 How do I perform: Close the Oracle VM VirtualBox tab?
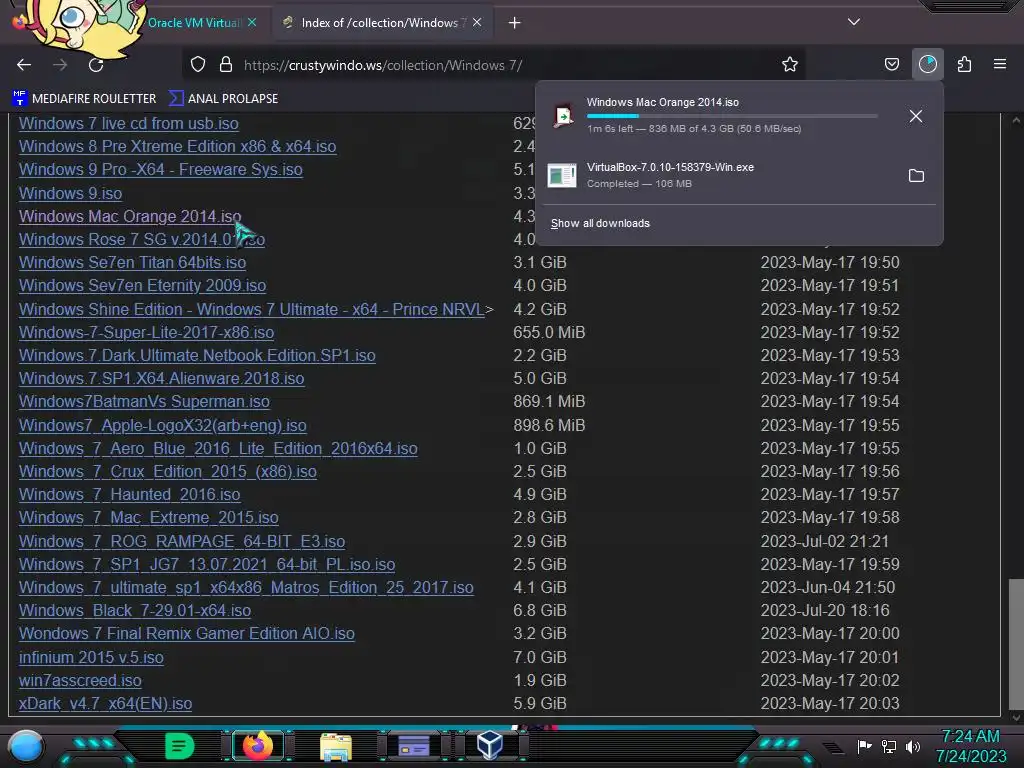tap(252, 23)
